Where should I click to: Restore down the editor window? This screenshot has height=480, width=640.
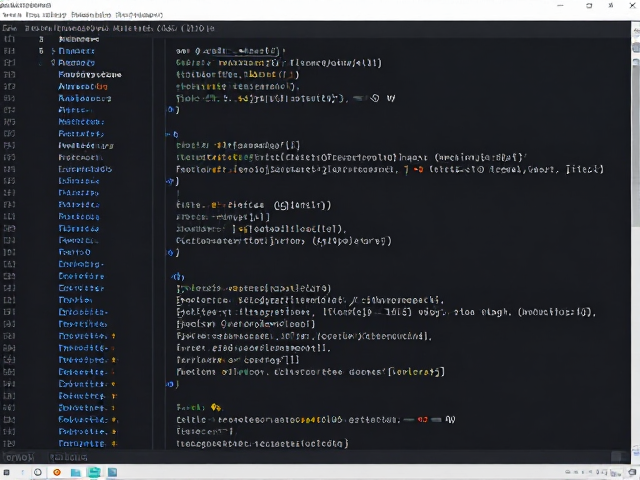tap(589, 5)
